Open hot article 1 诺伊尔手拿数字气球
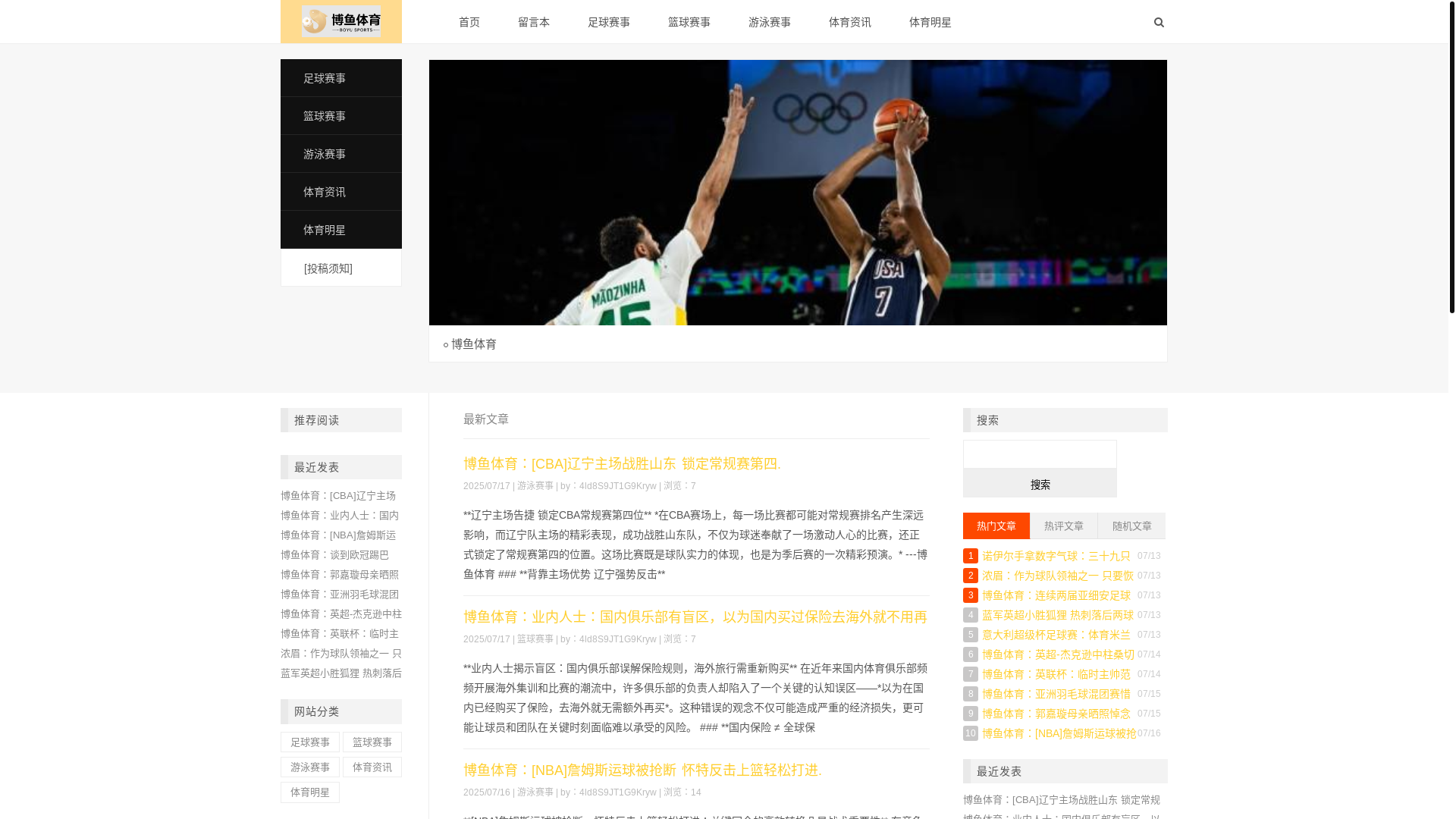The image size is (1456, 819). coord(1056,556)
